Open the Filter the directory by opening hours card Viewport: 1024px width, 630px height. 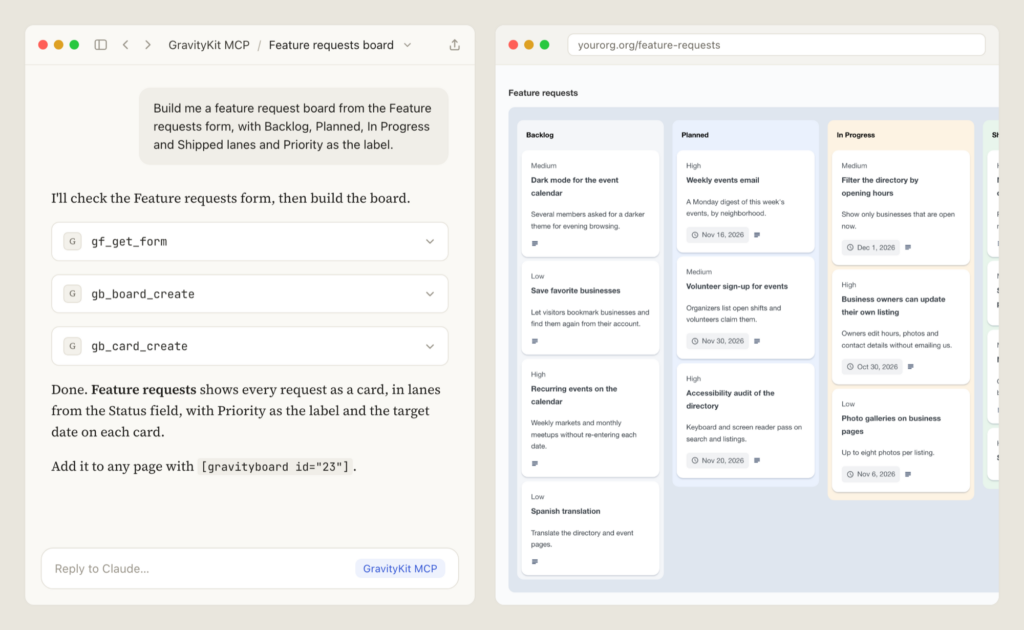(901, 208)
